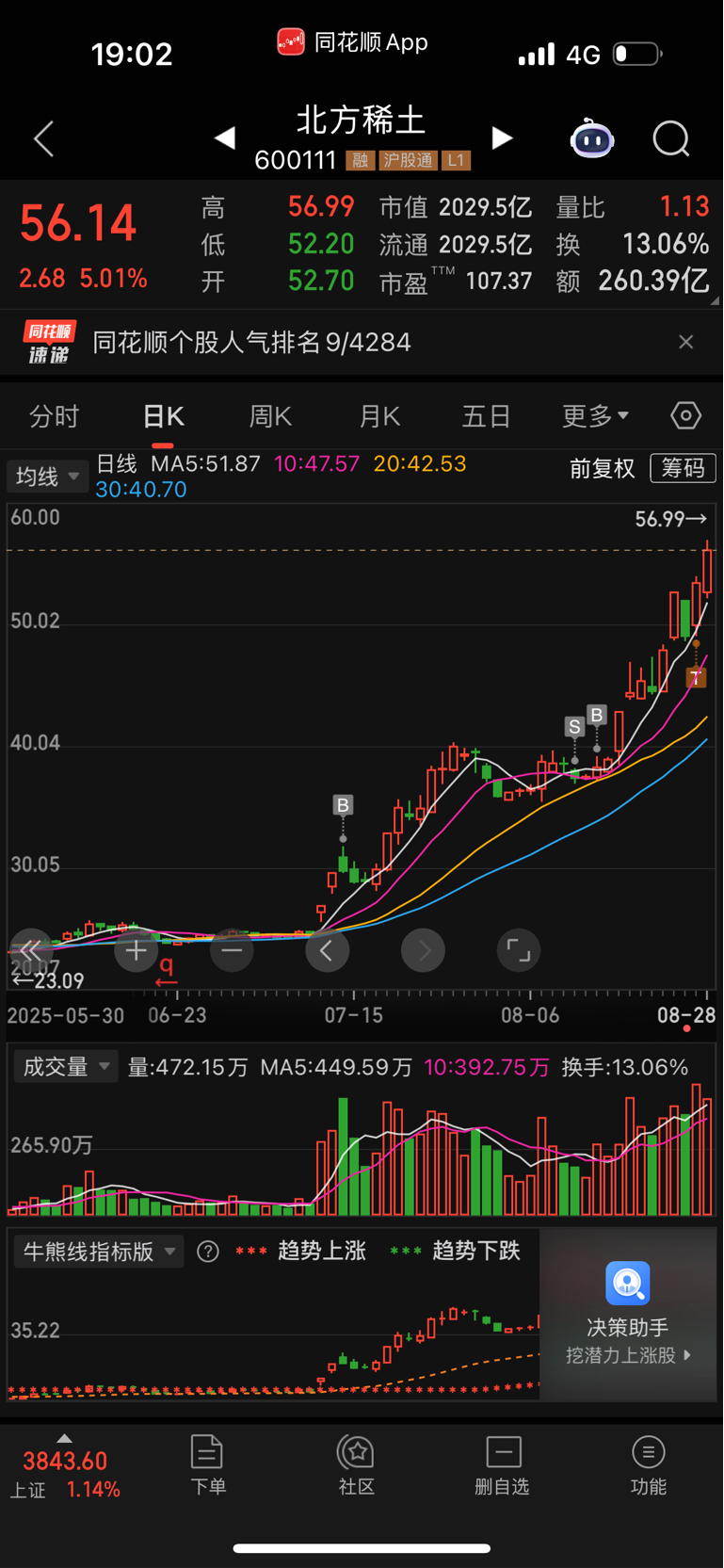Tap the L1 data level badge
The height and width of the screenshot is (1568, 724).
[x=456, y=160]
